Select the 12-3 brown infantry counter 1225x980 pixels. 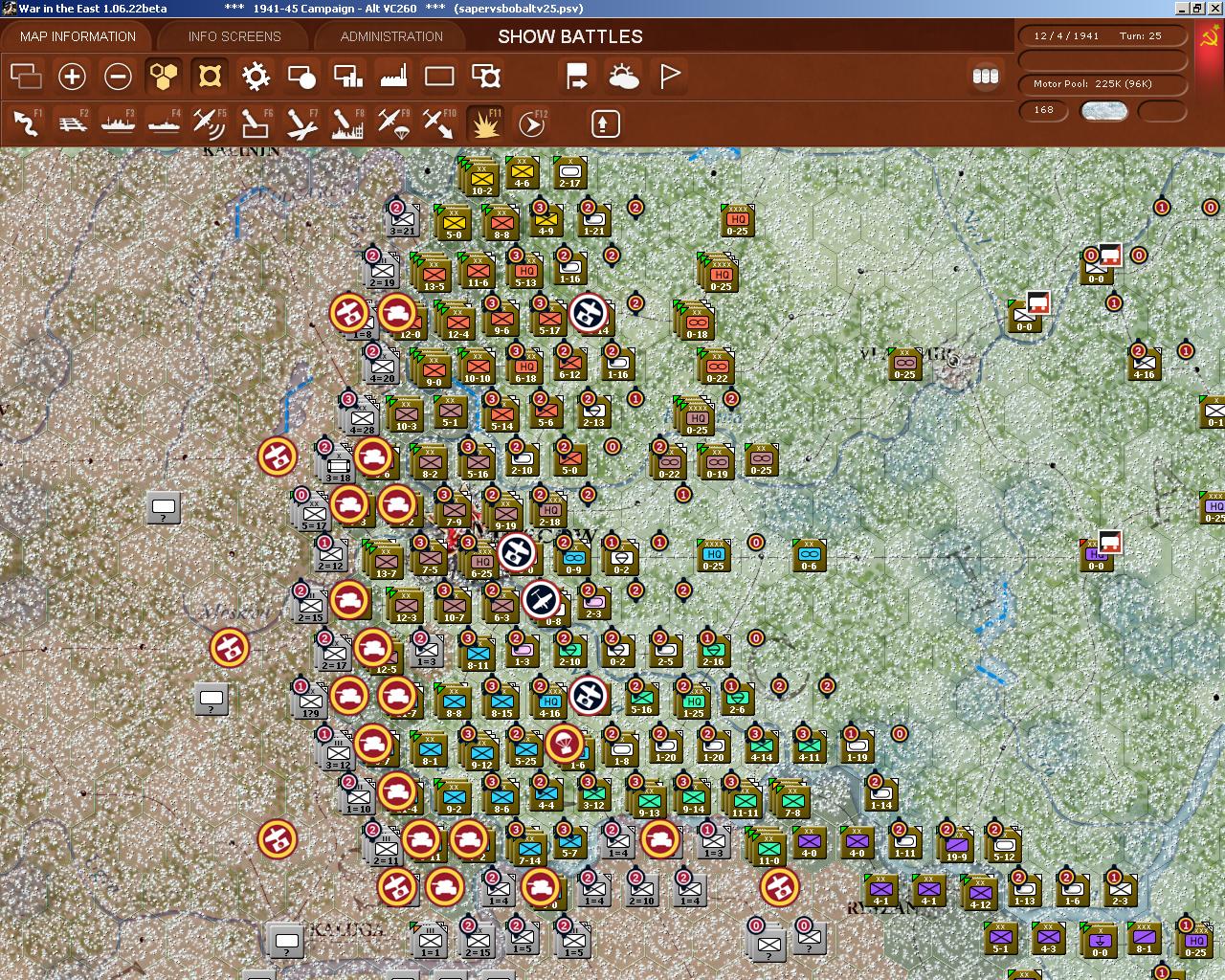tap(405, 607)
